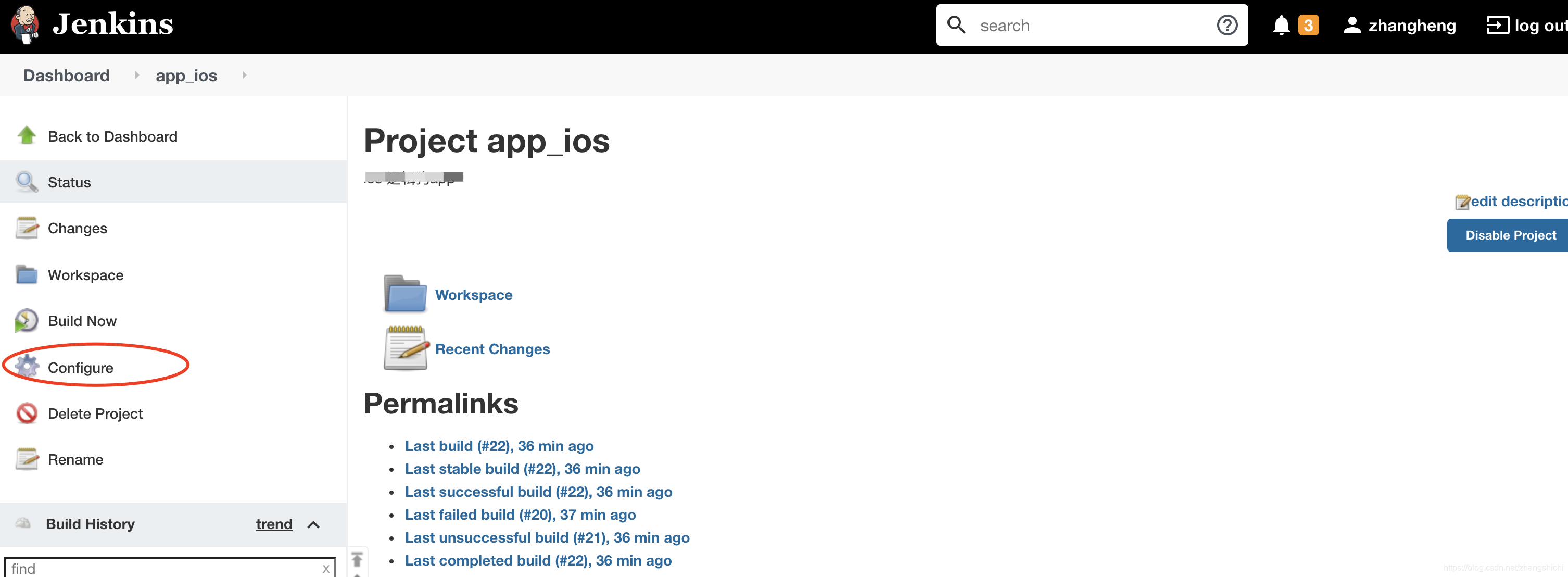Image resolution: width=1568 pixels, height=577 pixels.
Task: Clear the find filter with the x
Action: pos(327,568)
